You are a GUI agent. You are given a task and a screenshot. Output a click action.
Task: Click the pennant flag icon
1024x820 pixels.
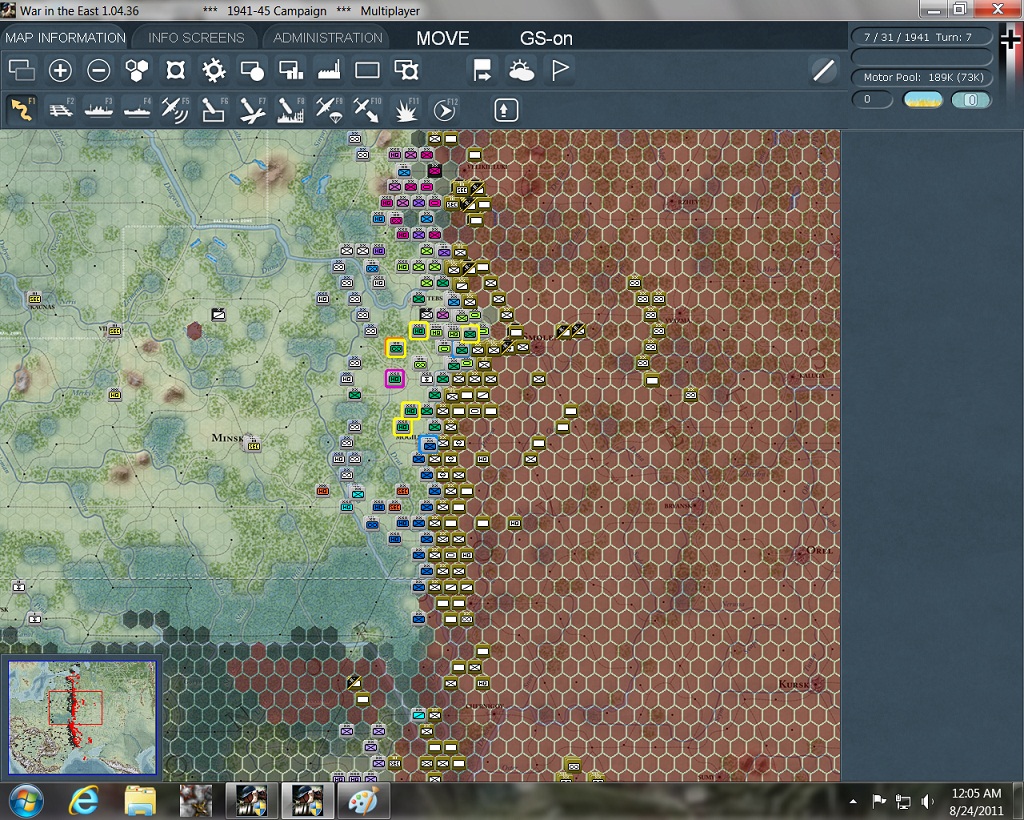(560, 70)
